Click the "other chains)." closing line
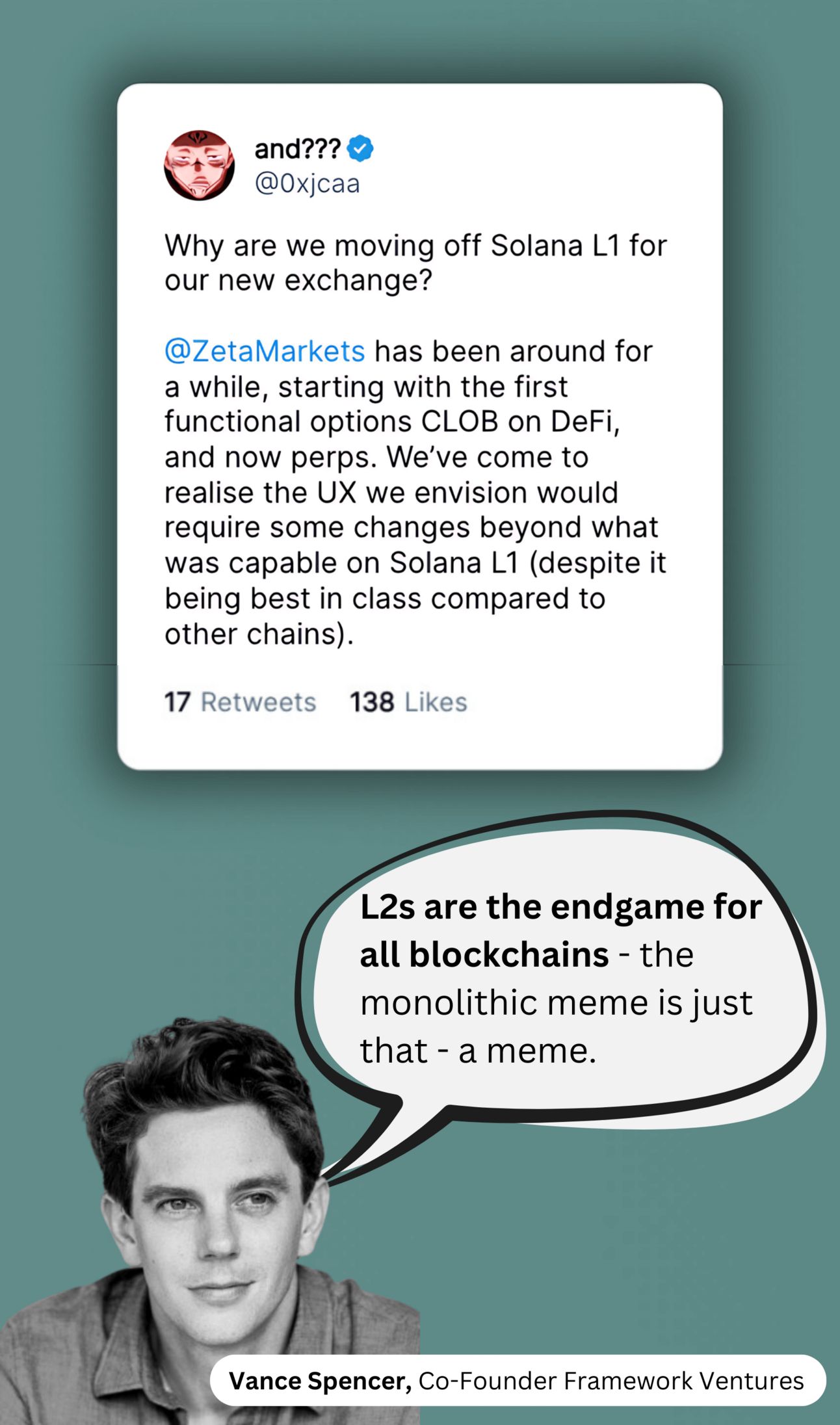 click(259, 634)
